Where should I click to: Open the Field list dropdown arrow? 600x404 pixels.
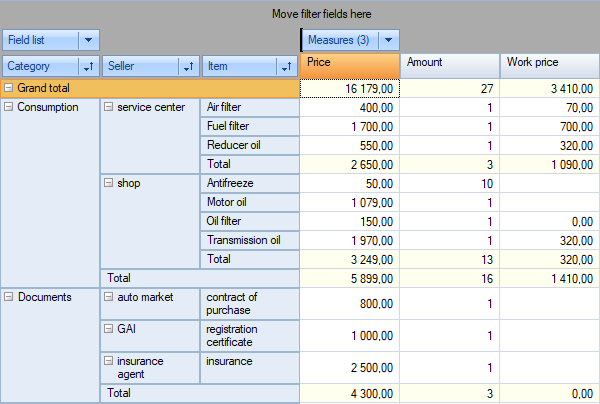pyautogui.click(x=89, y=40)
